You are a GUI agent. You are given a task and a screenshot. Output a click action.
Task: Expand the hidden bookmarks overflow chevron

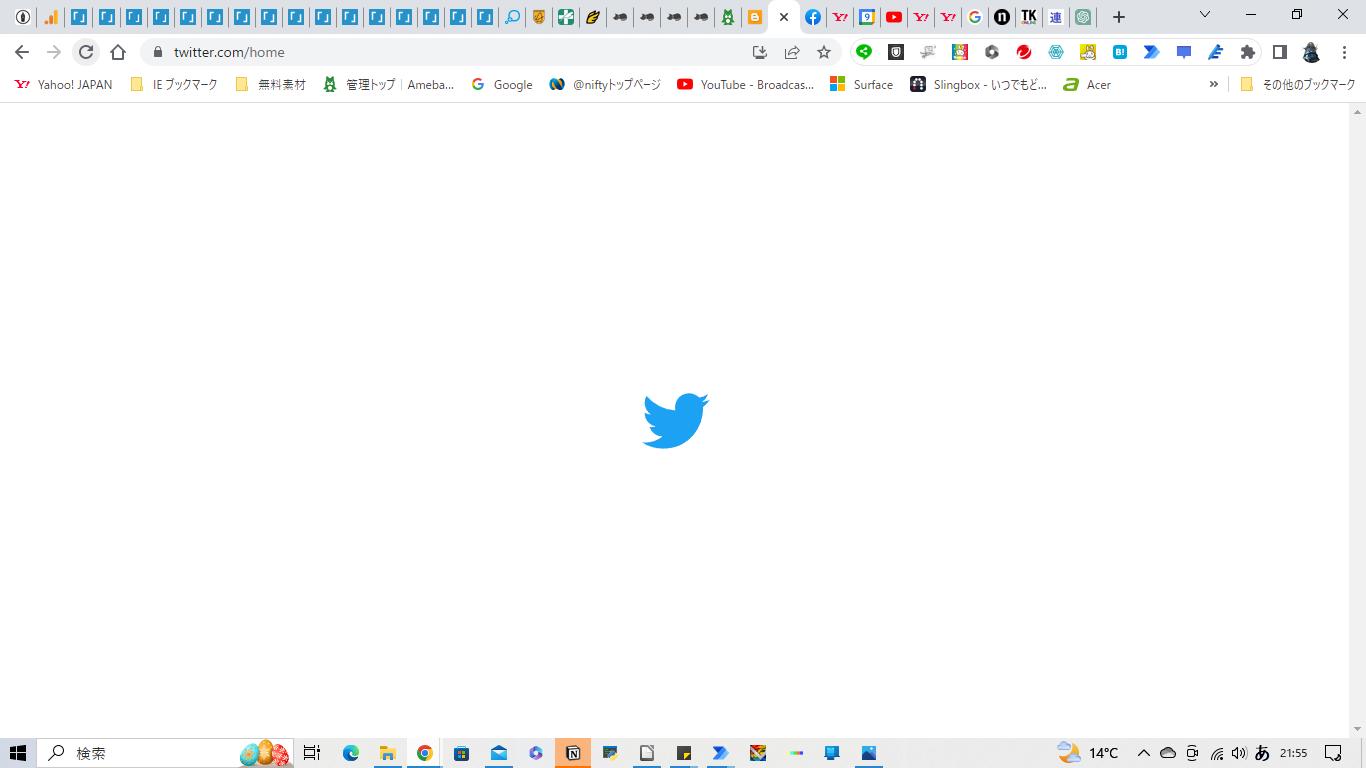click(1214, 85)
